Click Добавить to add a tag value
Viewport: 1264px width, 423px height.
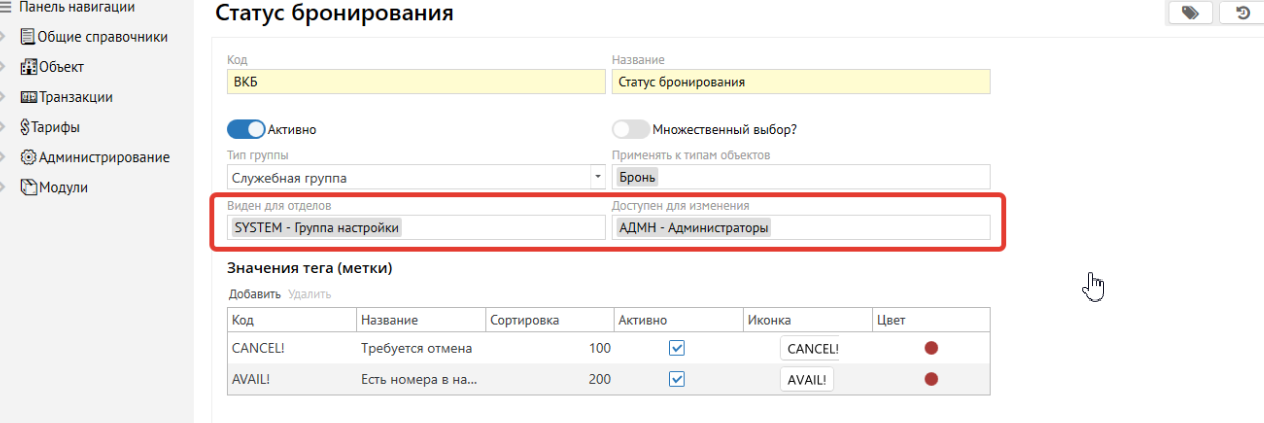tap(254, 294)
